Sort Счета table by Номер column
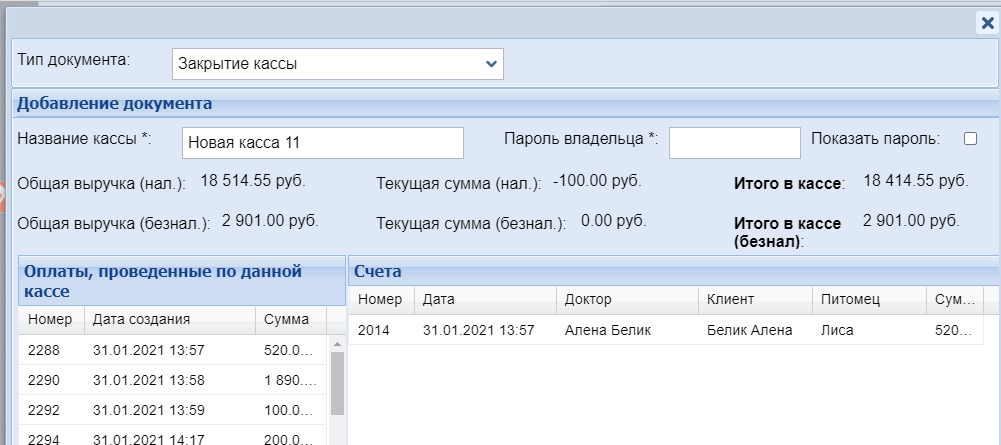Image resolution: width=1001 pixels, height=445 pixels. coord(380,299)
